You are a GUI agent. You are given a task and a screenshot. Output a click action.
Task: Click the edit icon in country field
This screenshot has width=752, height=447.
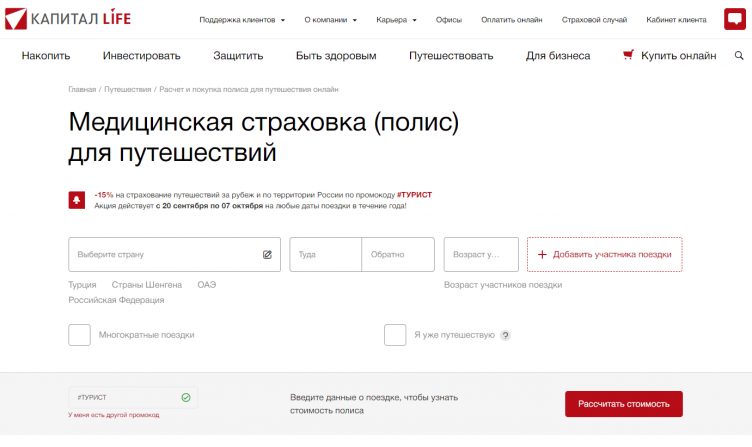click(267, 255)
